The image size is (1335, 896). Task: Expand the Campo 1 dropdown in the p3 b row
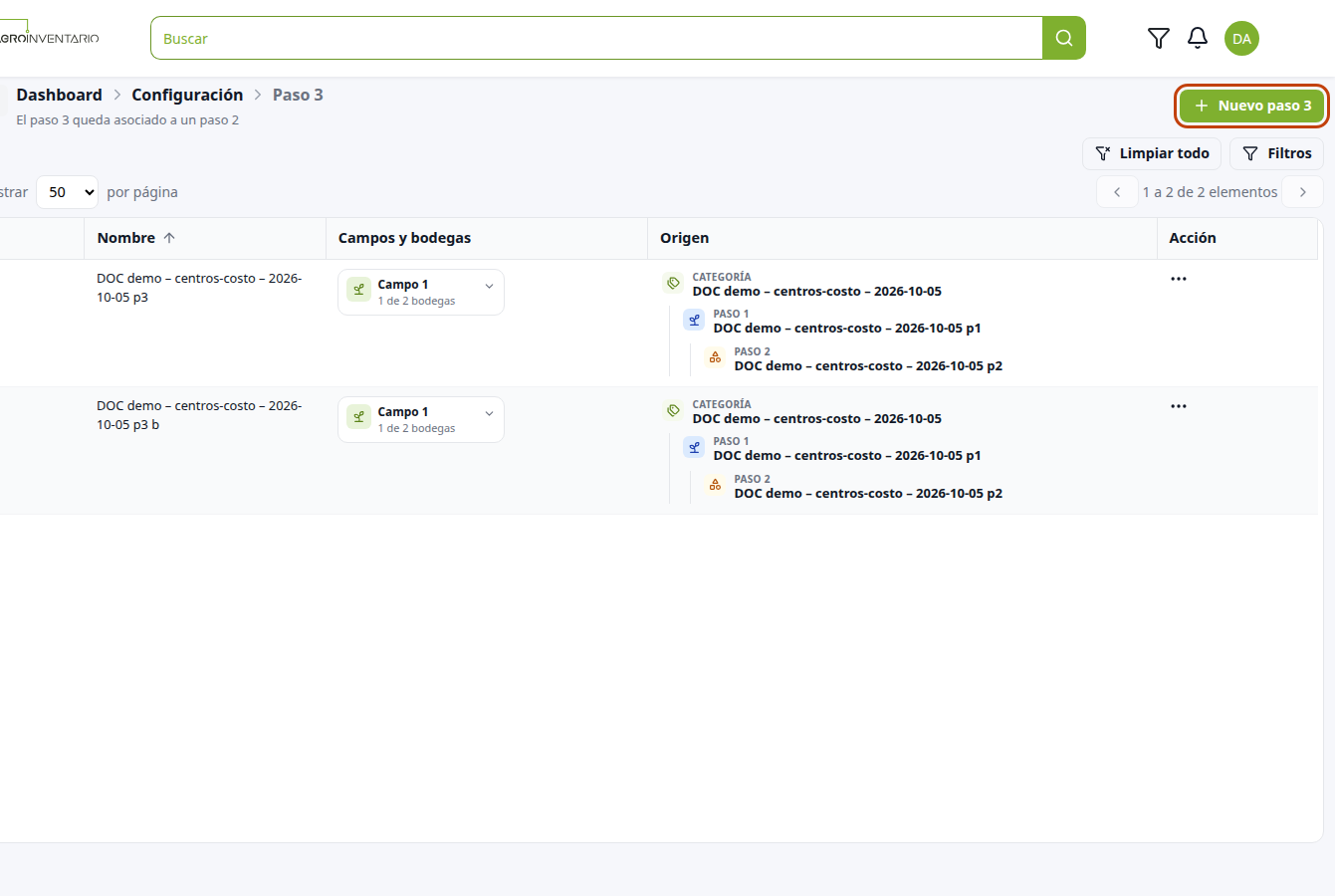(421, 420)
